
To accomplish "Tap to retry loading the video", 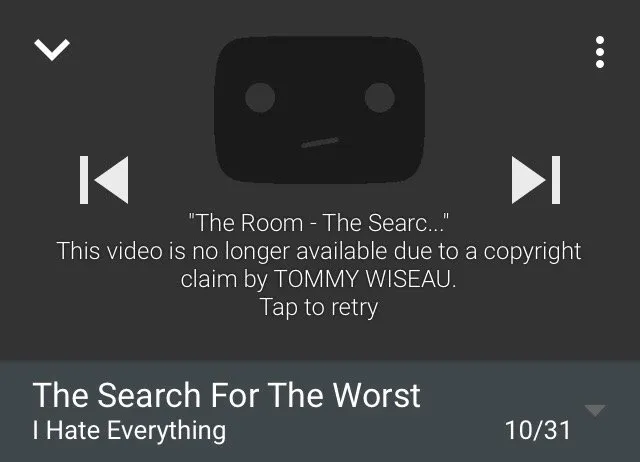I will [x=319, y=307].
